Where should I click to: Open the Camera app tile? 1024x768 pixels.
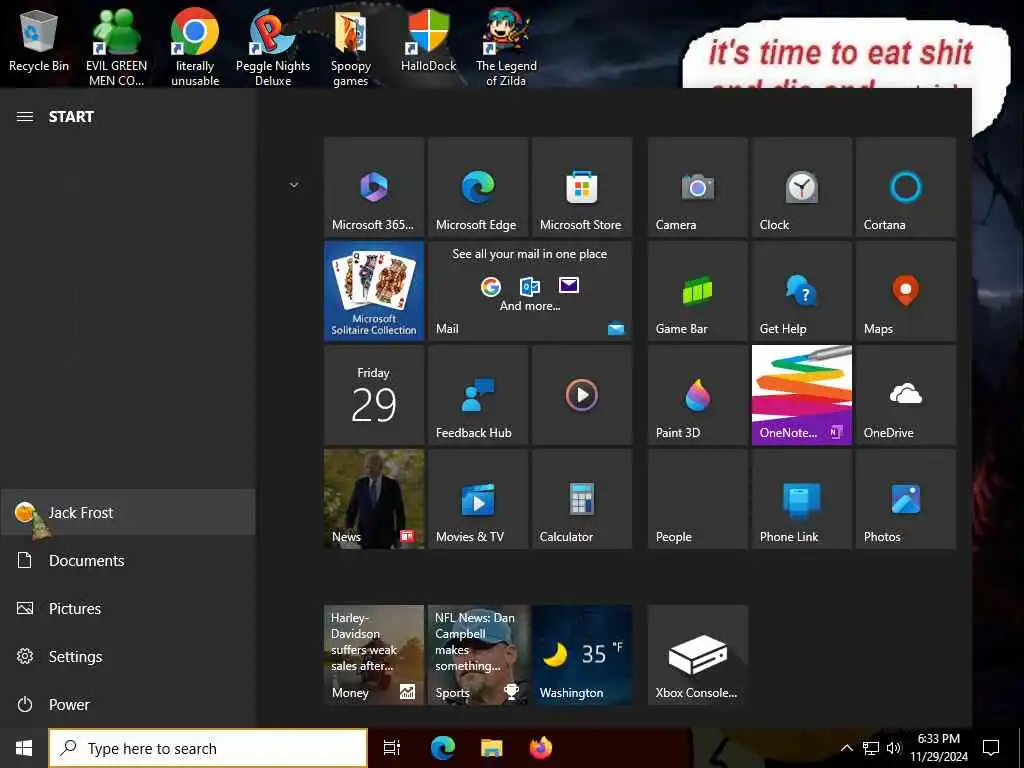tap(697, 187)
